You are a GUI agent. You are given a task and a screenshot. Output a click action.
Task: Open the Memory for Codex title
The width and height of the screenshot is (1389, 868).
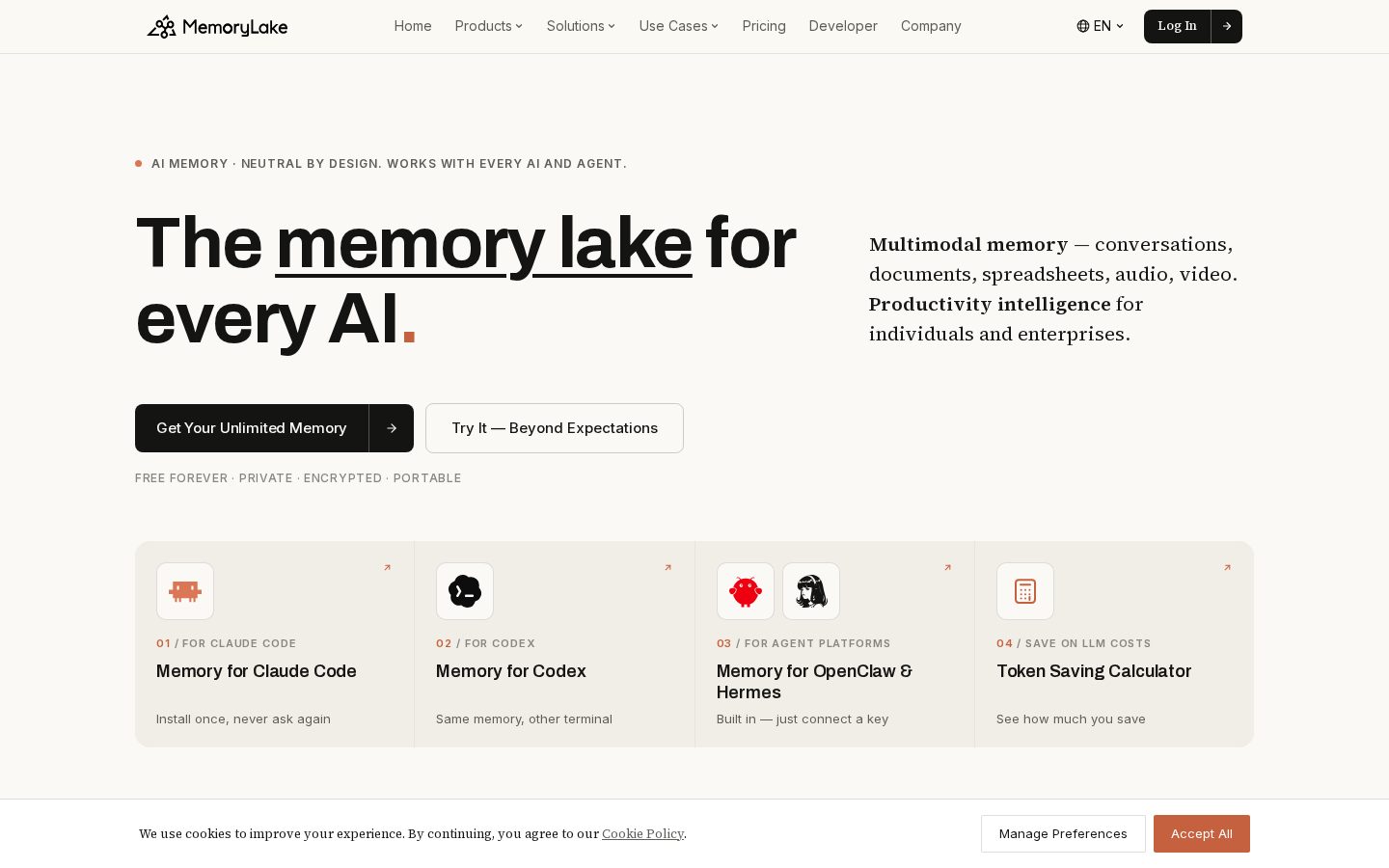pos(511,671)
